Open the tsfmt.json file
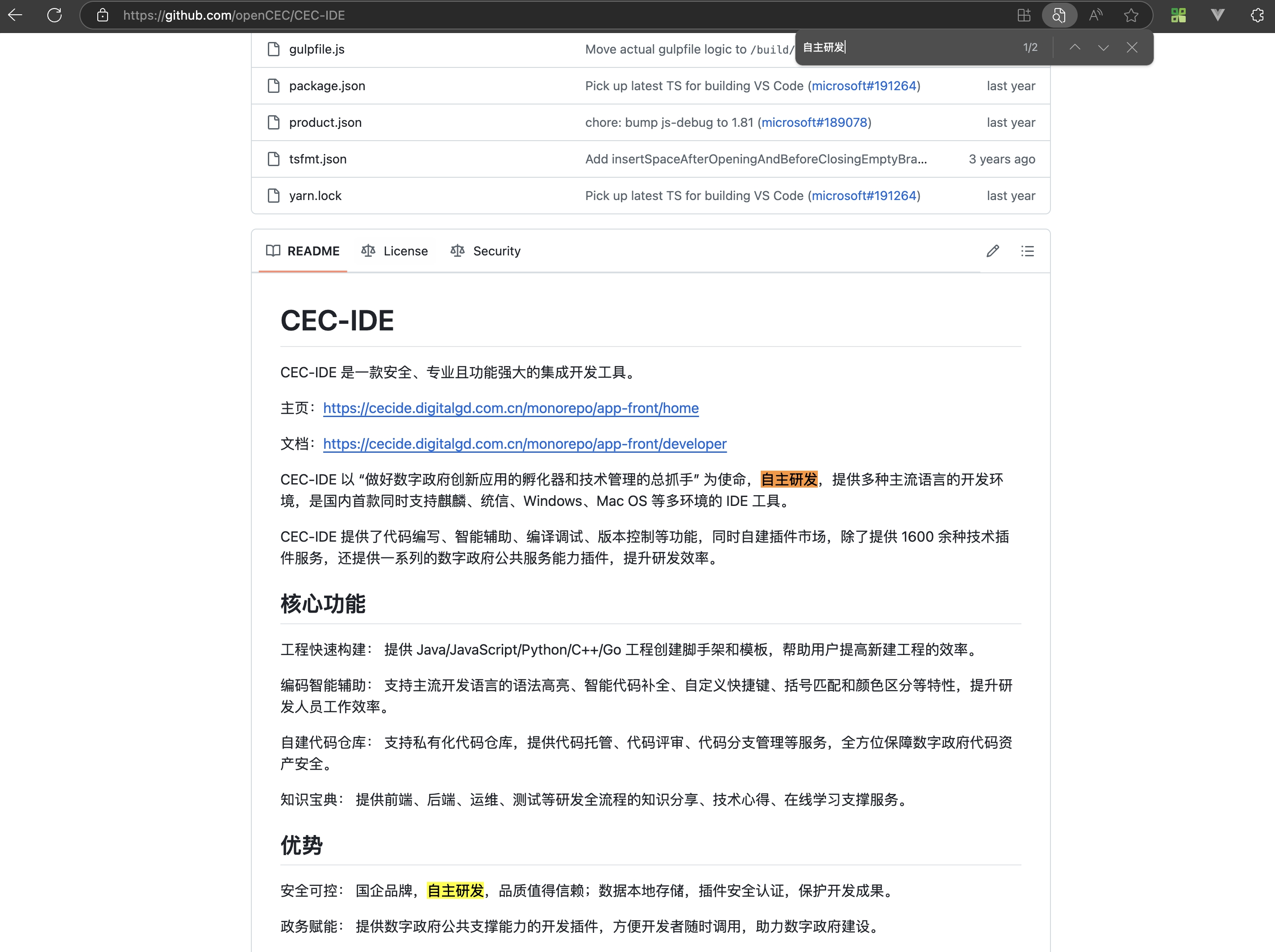 tap(317, 159)
